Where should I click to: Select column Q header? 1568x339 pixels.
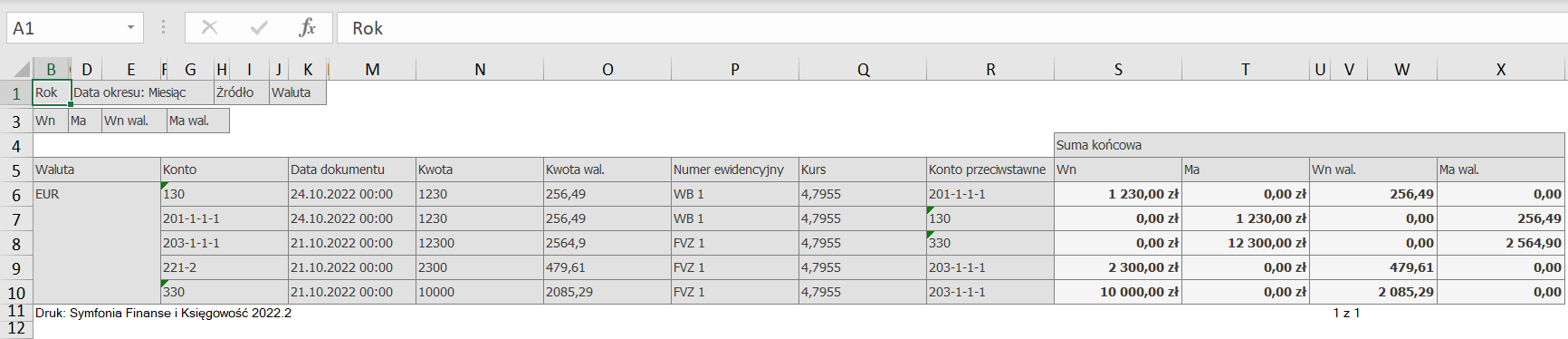pos(863,69)
